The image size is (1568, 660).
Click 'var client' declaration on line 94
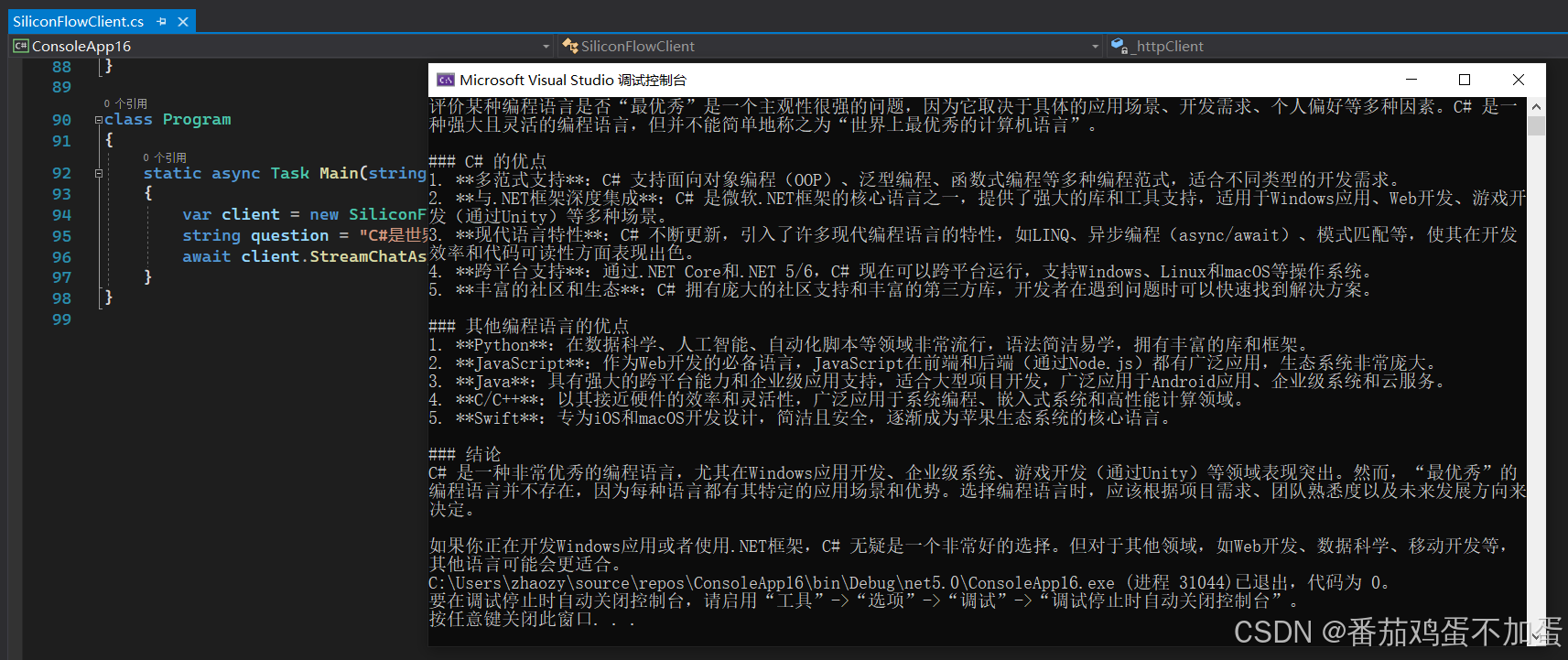[x=231, y=214]
